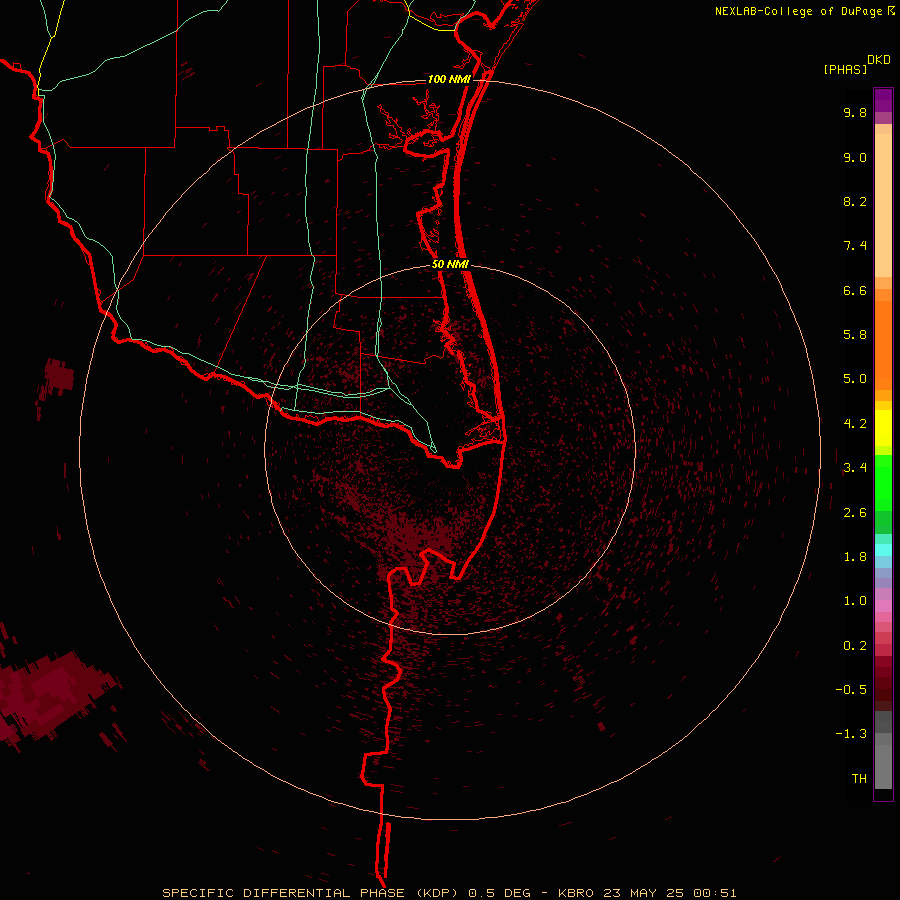Click the [PHAS] units label
The image size is (900, 900).
click(845, 69)
